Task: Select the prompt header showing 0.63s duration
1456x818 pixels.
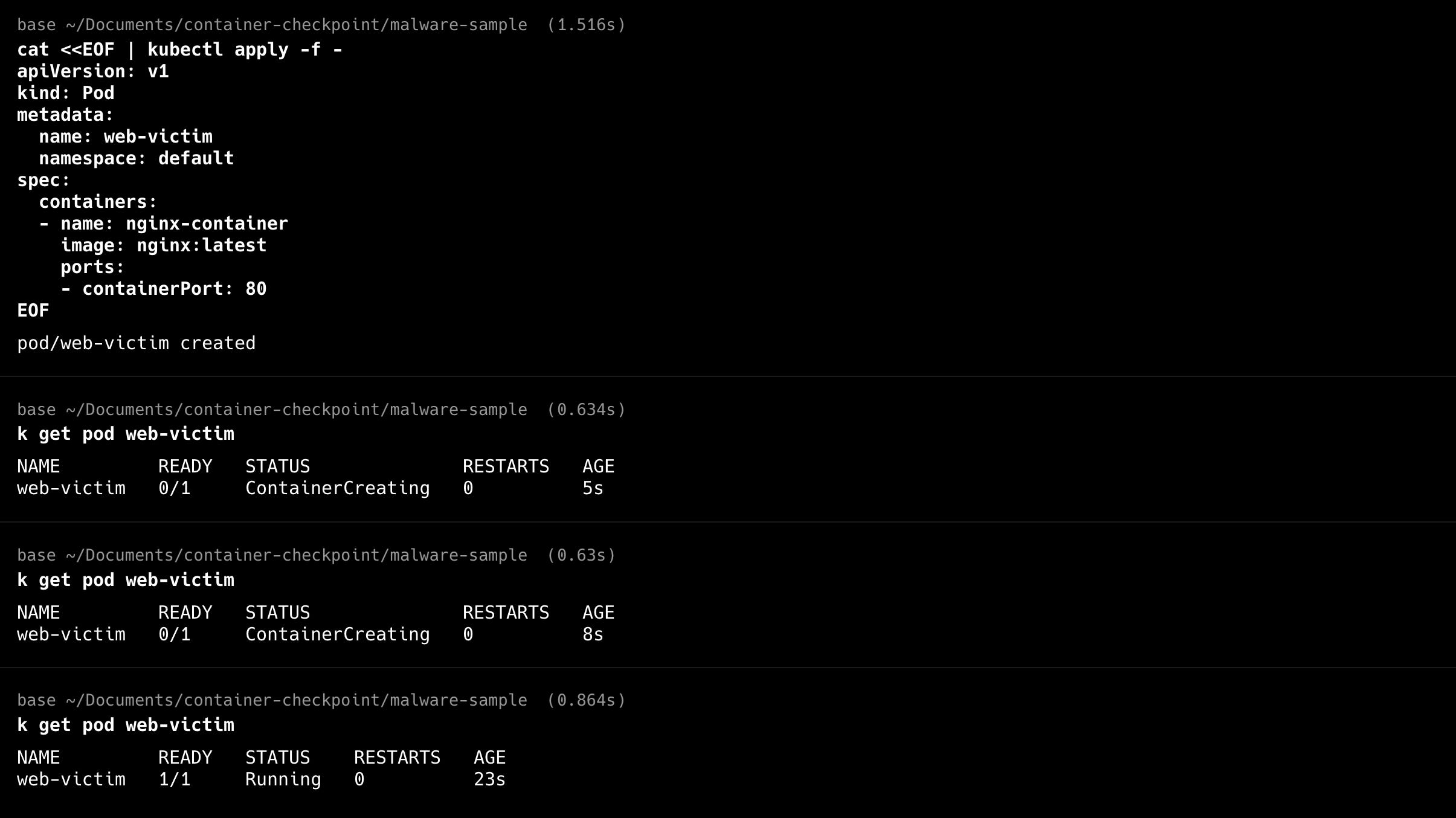Action: pyautogui.click(x=317, y=555)
